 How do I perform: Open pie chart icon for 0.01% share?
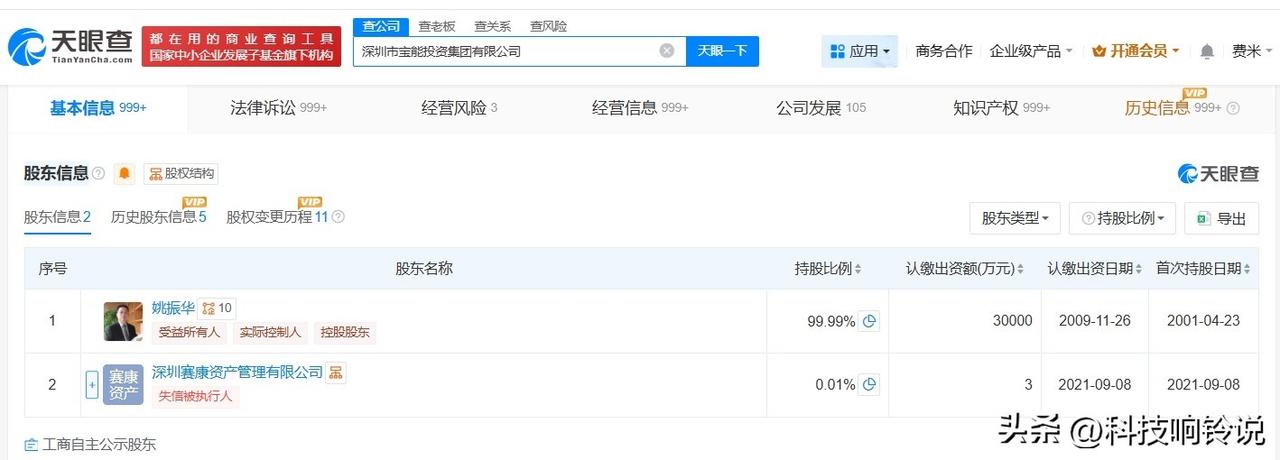869,384
